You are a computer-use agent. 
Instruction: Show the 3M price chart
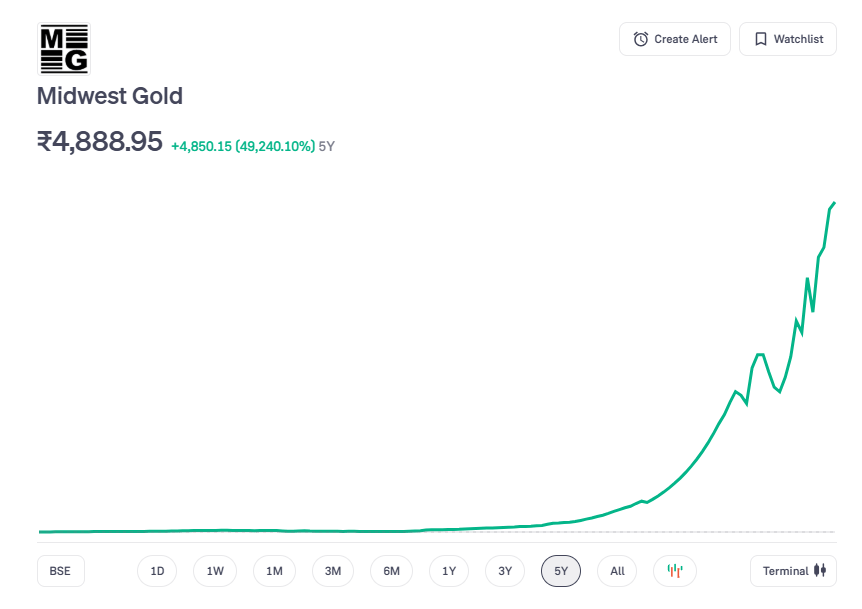[x=333, y=571]
